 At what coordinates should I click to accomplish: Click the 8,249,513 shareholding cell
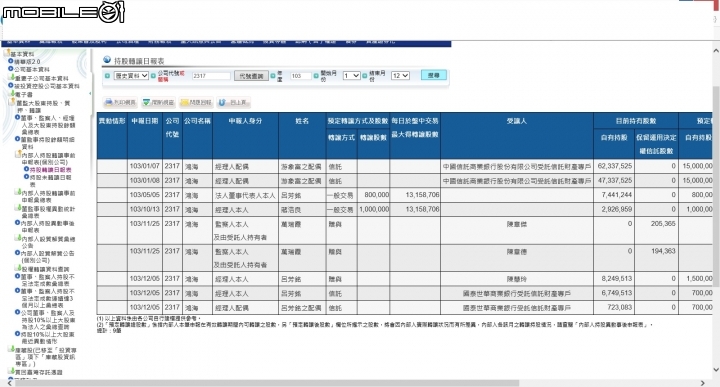[614, 279]
